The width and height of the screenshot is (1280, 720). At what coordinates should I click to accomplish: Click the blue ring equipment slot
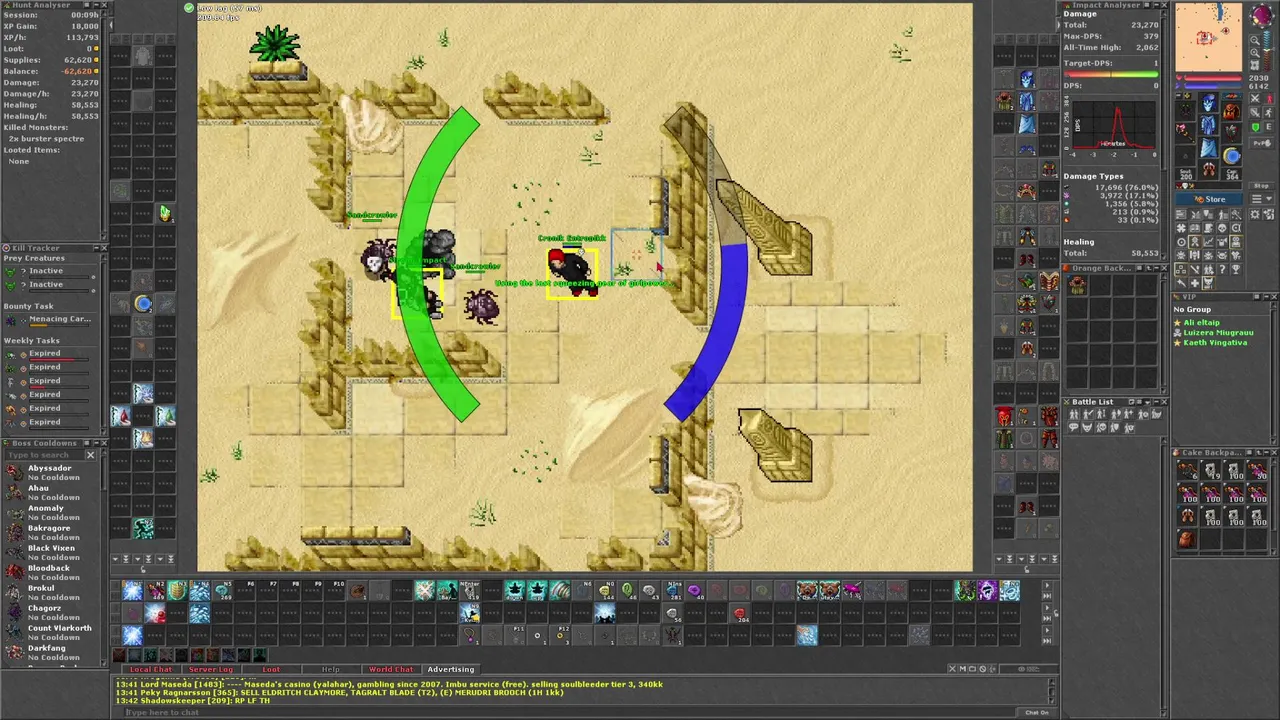pos(1231,155)
